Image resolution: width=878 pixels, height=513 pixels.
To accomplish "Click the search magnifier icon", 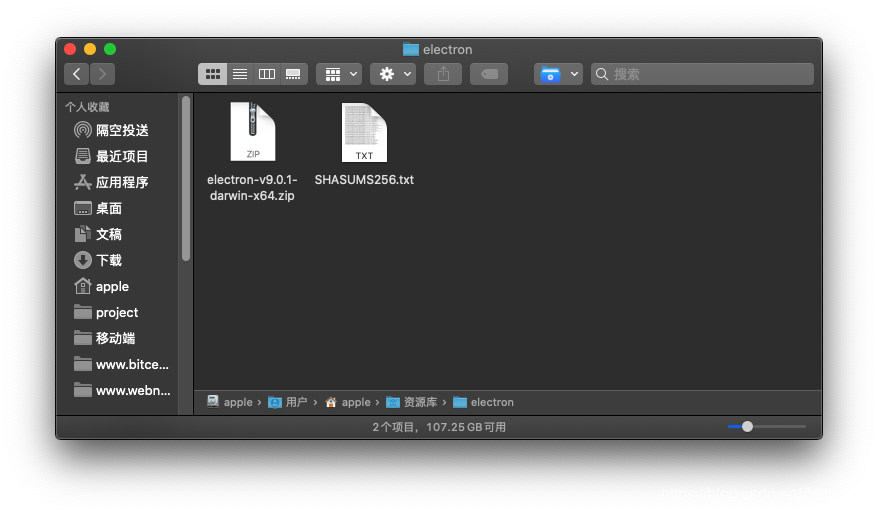I will 602,74.
